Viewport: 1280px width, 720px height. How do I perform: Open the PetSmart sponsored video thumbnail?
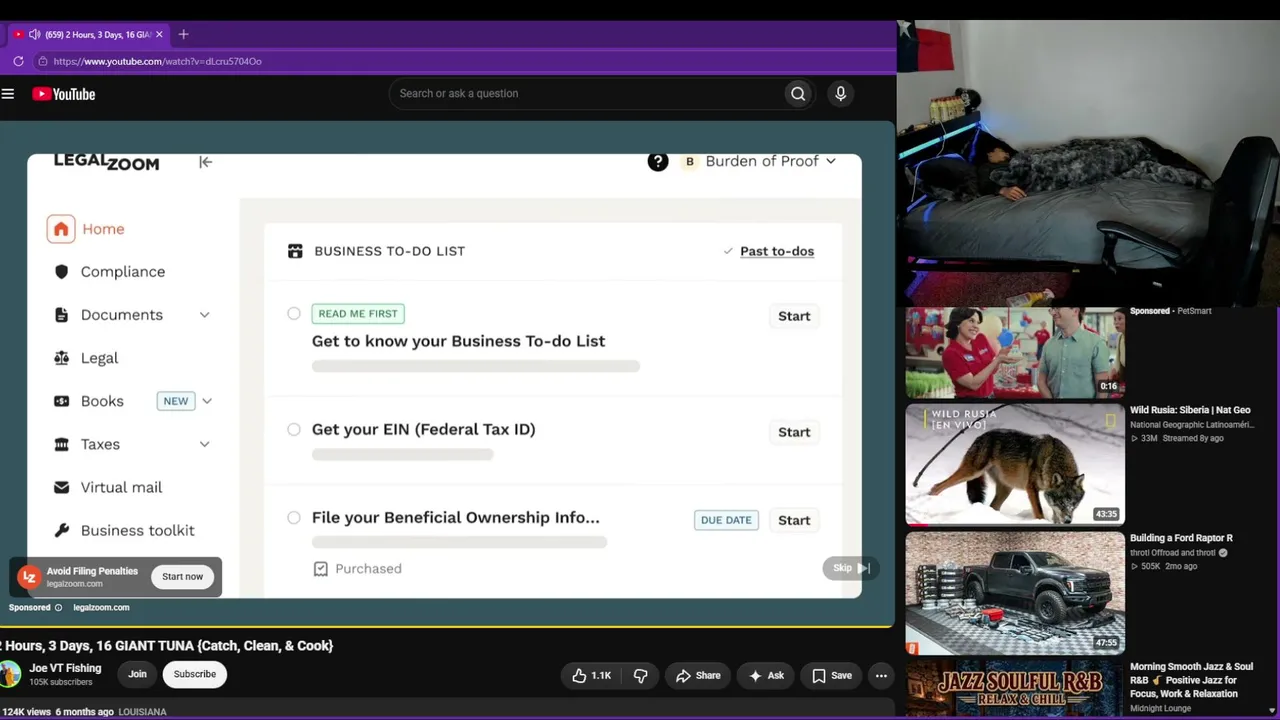tap(1015, 353)
